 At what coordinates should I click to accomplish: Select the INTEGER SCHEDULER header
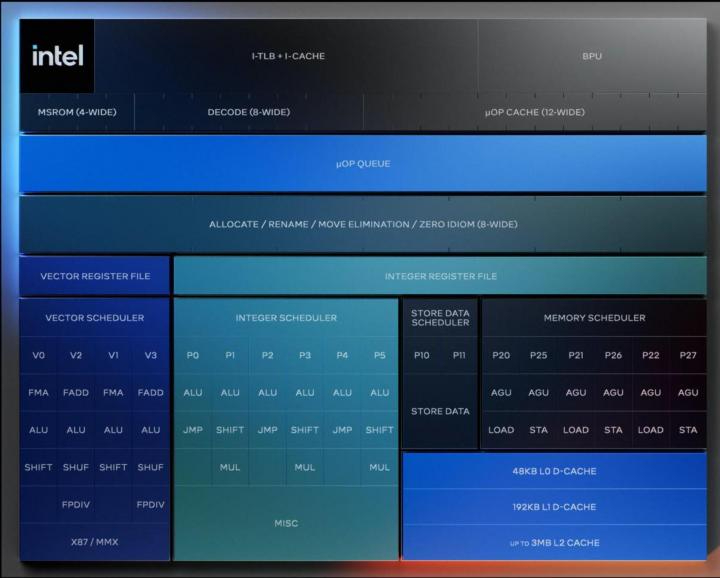[286, 318]
